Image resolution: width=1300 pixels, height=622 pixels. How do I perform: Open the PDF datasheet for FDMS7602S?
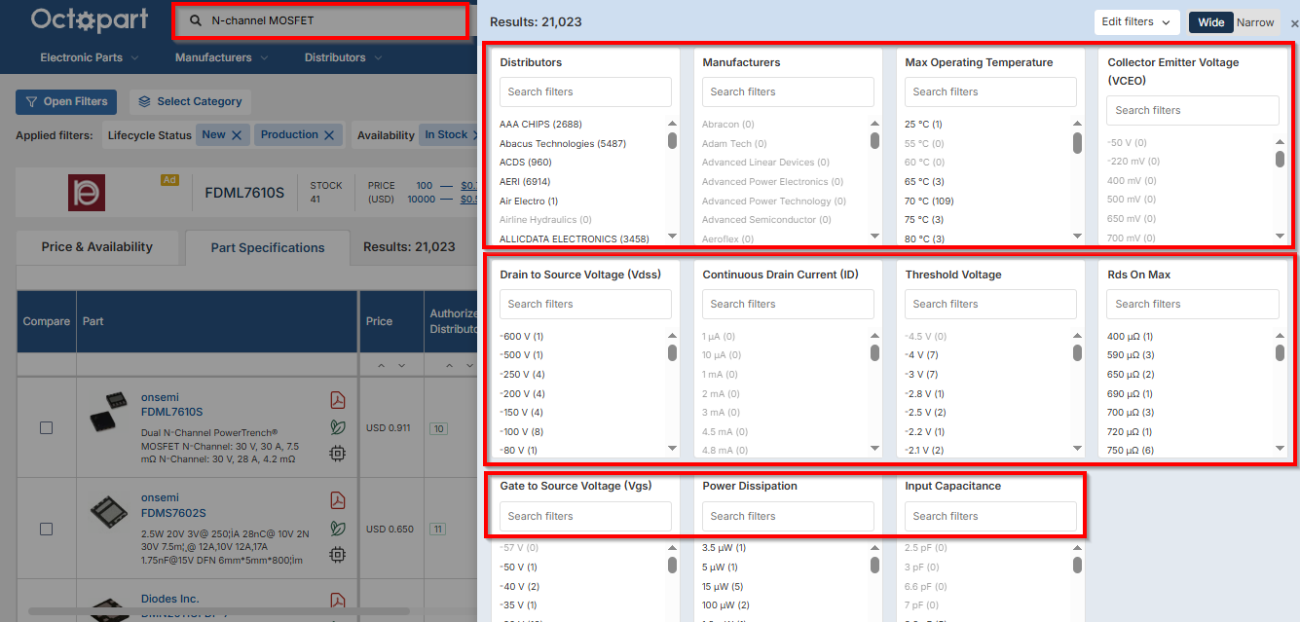[338, 500]
